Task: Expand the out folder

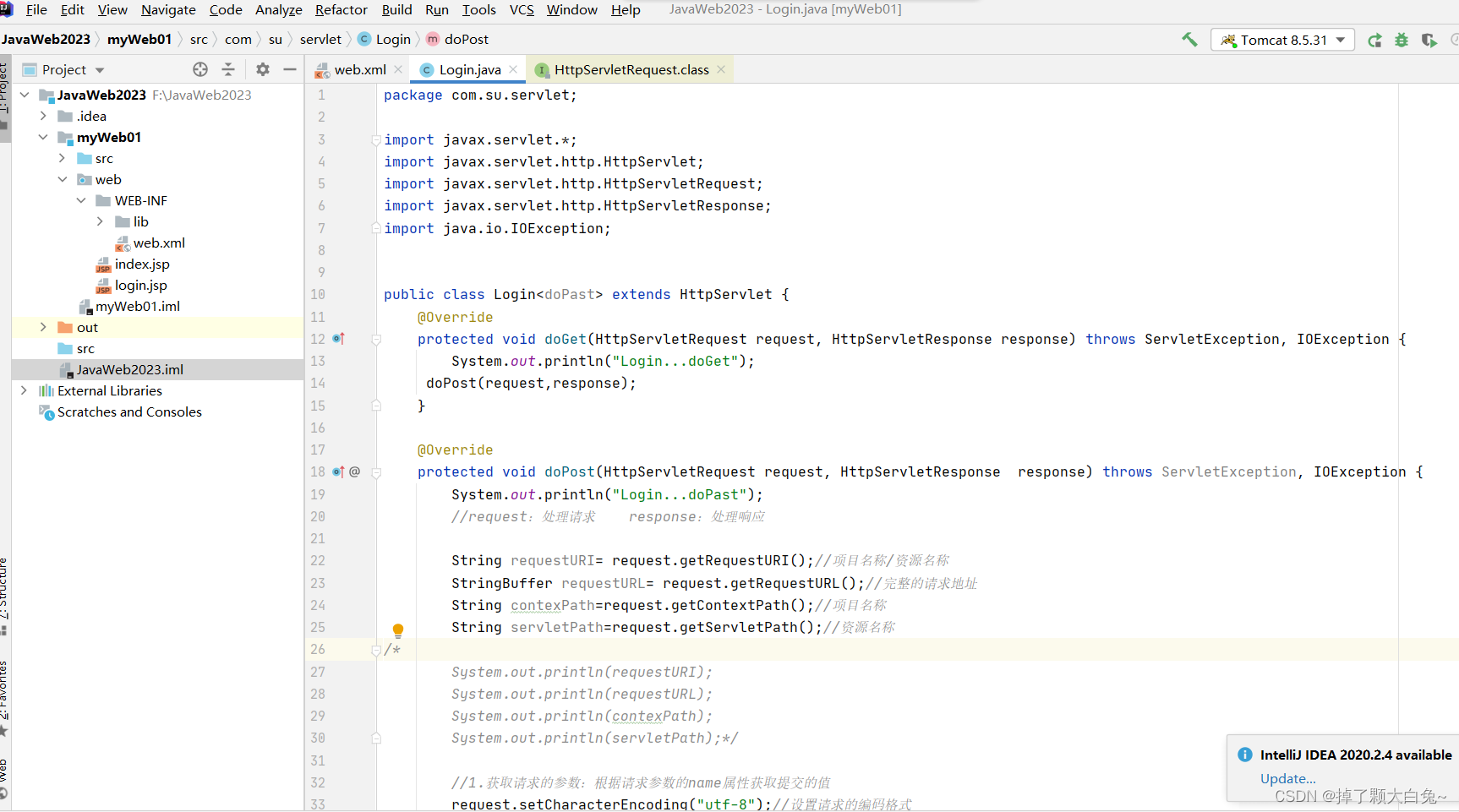Action: pyautogui.click(x=43, y=327)
